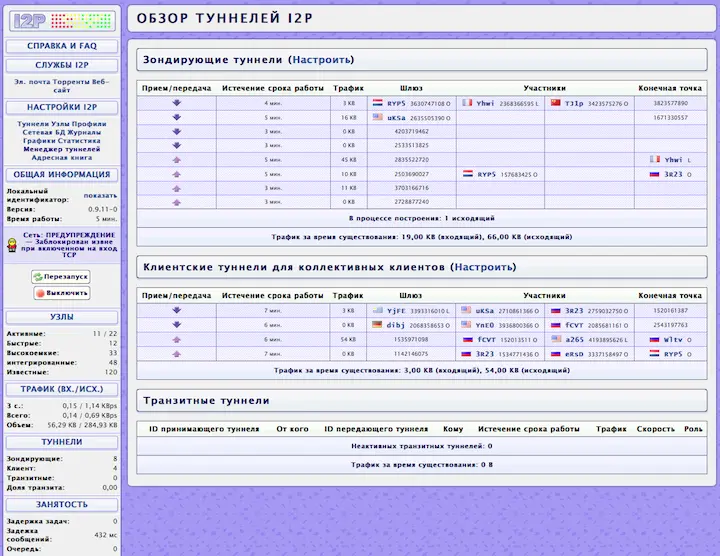This screenshot has height=556, width=720.
Task: Click the inbound arrow in gateway 4203719462 row
Action: point(177,131)
